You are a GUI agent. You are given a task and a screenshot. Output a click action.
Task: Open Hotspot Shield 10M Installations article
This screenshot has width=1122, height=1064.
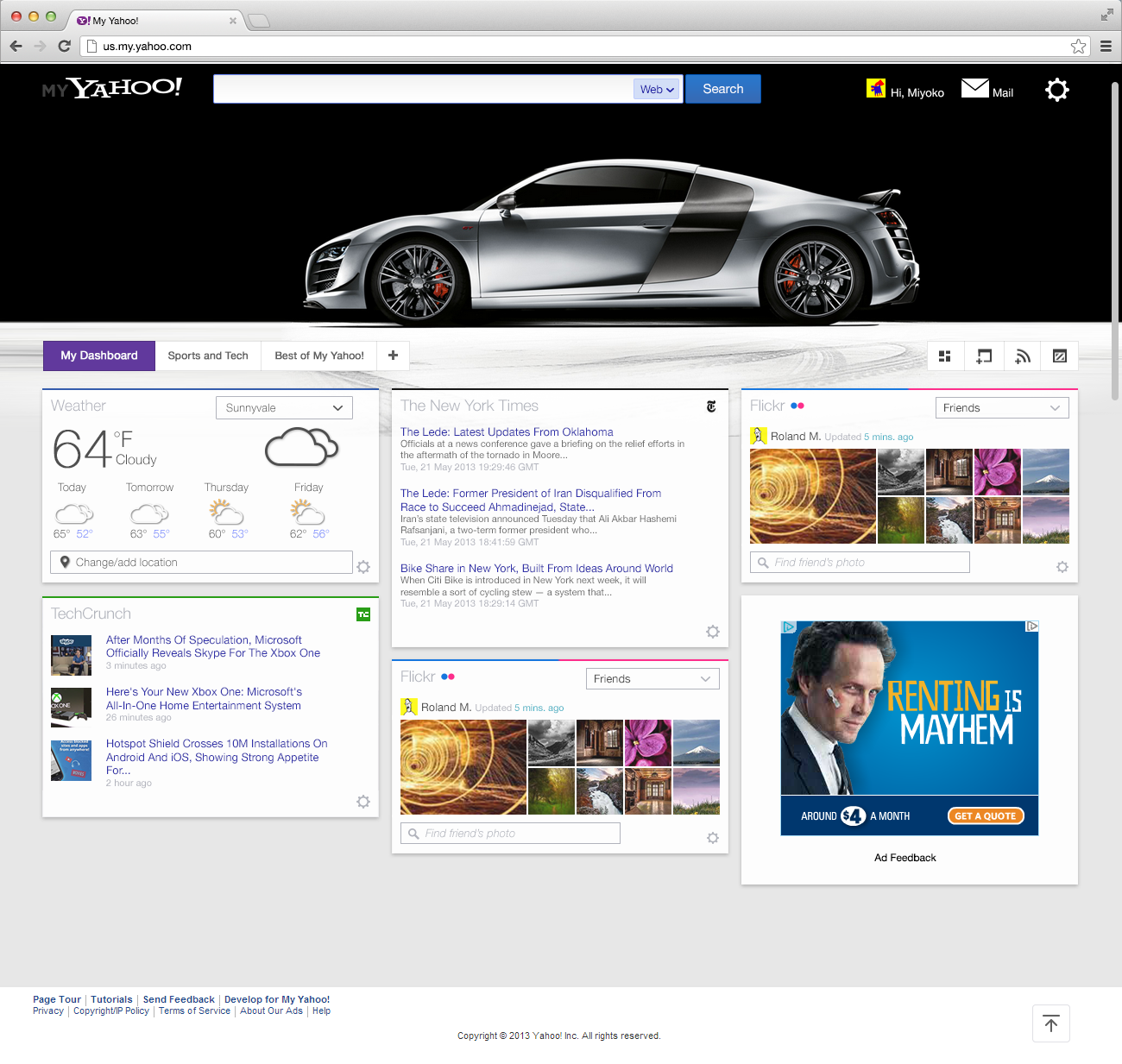coord(217,757)
